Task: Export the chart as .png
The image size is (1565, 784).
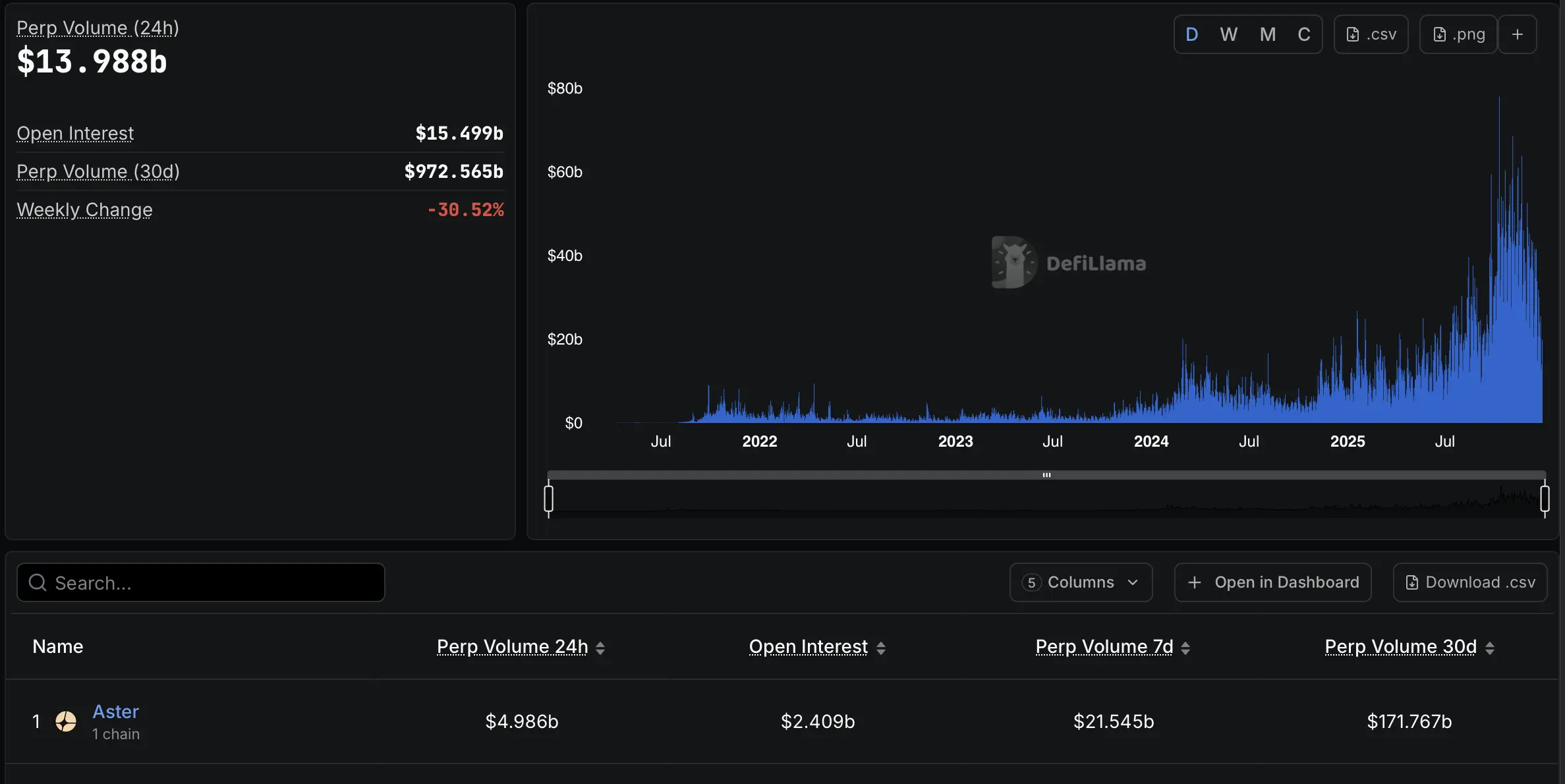Action: [1458, 34]
